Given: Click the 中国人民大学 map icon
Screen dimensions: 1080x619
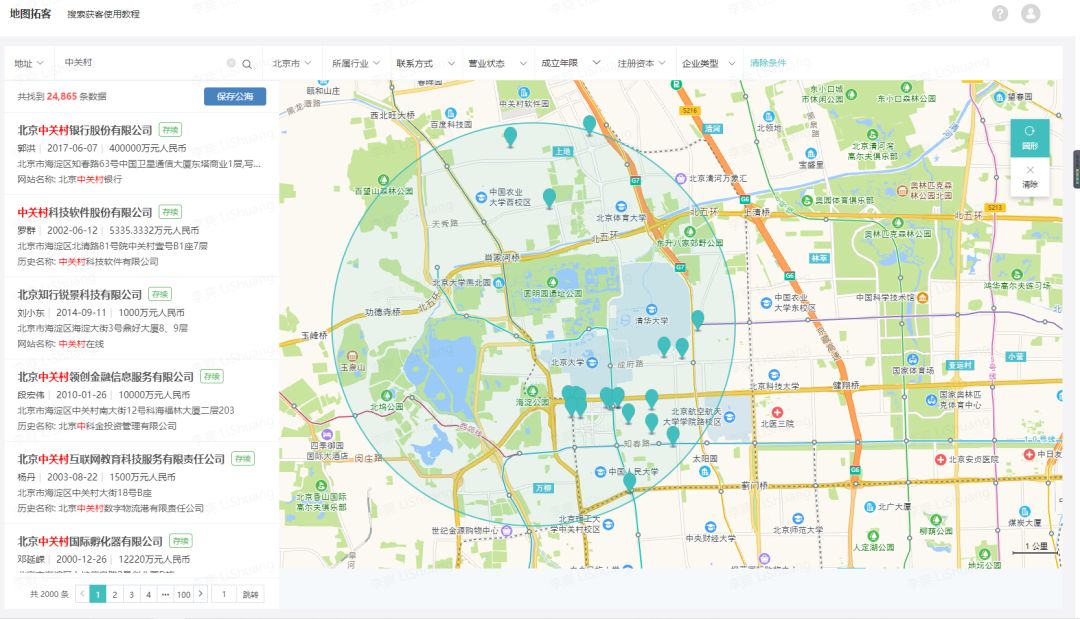Looking at the screenshot, I should (x=600, y=472).
